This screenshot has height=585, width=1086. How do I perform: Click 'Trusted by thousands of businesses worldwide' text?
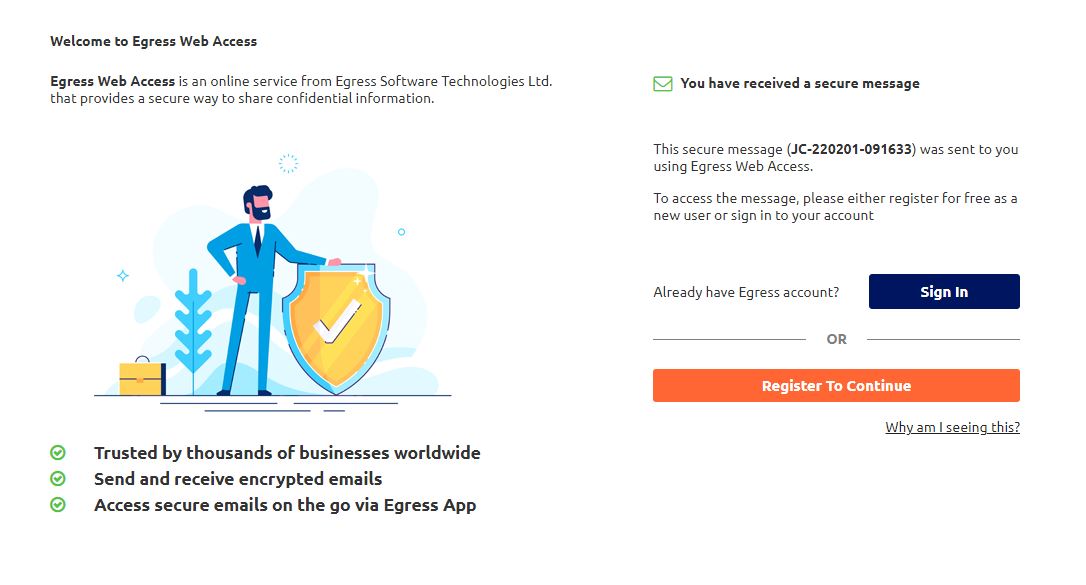pyautogui.click(x=287, y=453)
